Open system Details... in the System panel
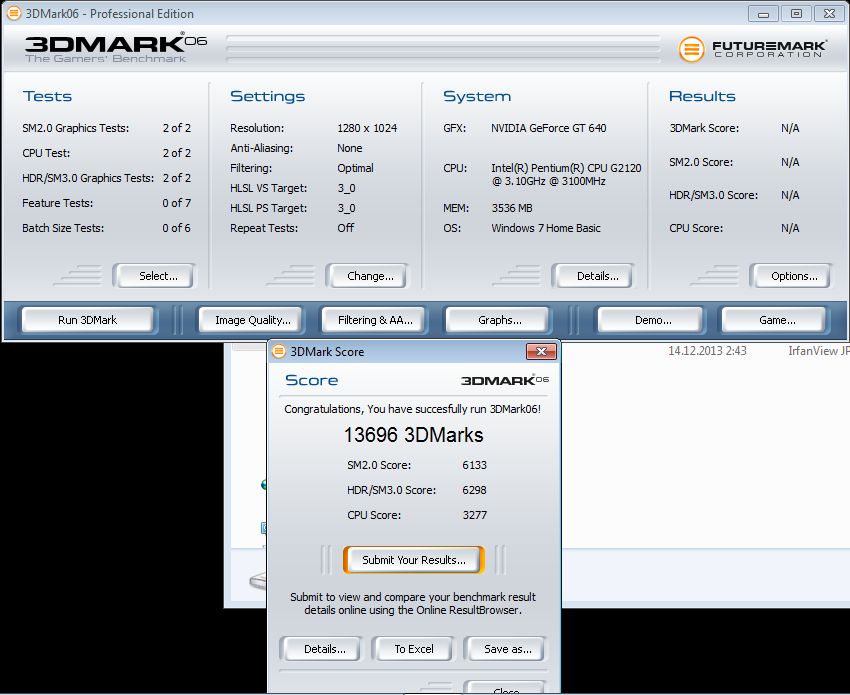 [598, 276]
